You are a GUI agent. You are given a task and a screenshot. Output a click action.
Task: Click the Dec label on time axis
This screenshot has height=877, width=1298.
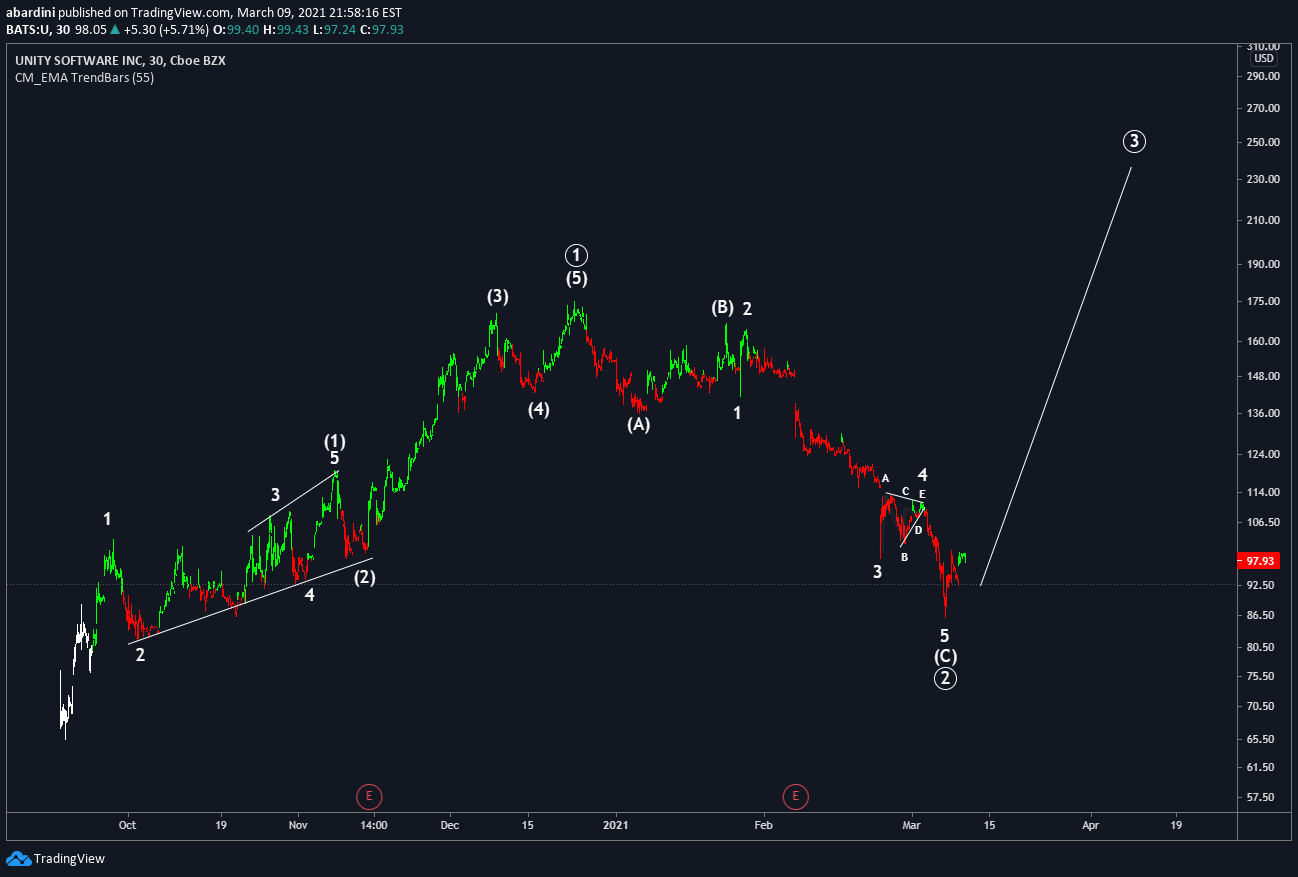pyautogui.click(x=450, y=826)
